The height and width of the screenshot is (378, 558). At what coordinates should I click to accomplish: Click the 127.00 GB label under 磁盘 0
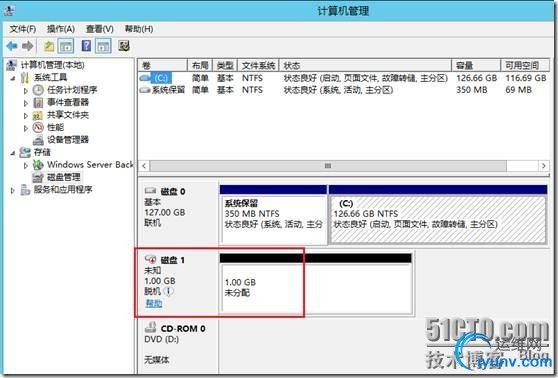click(x=165, y=213)
